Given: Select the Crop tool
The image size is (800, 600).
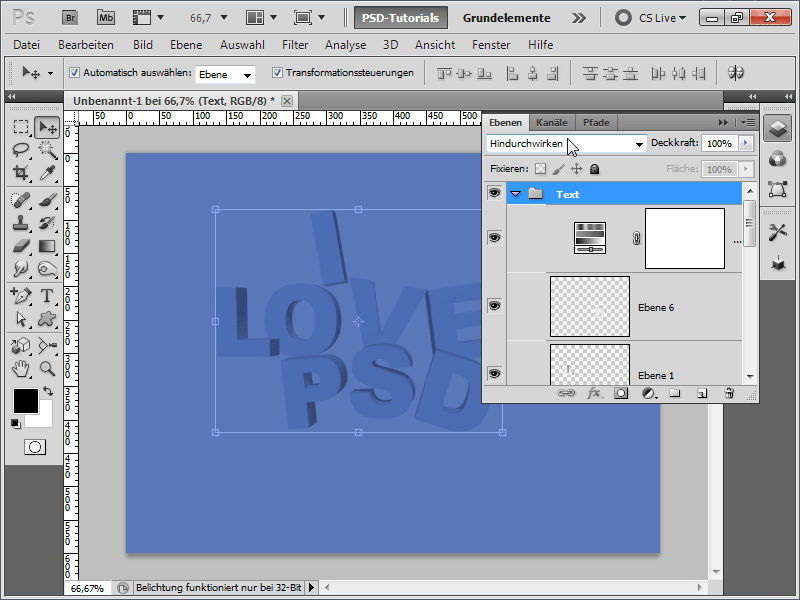Looking at the screenshot, I should click(x=20, y=172).
